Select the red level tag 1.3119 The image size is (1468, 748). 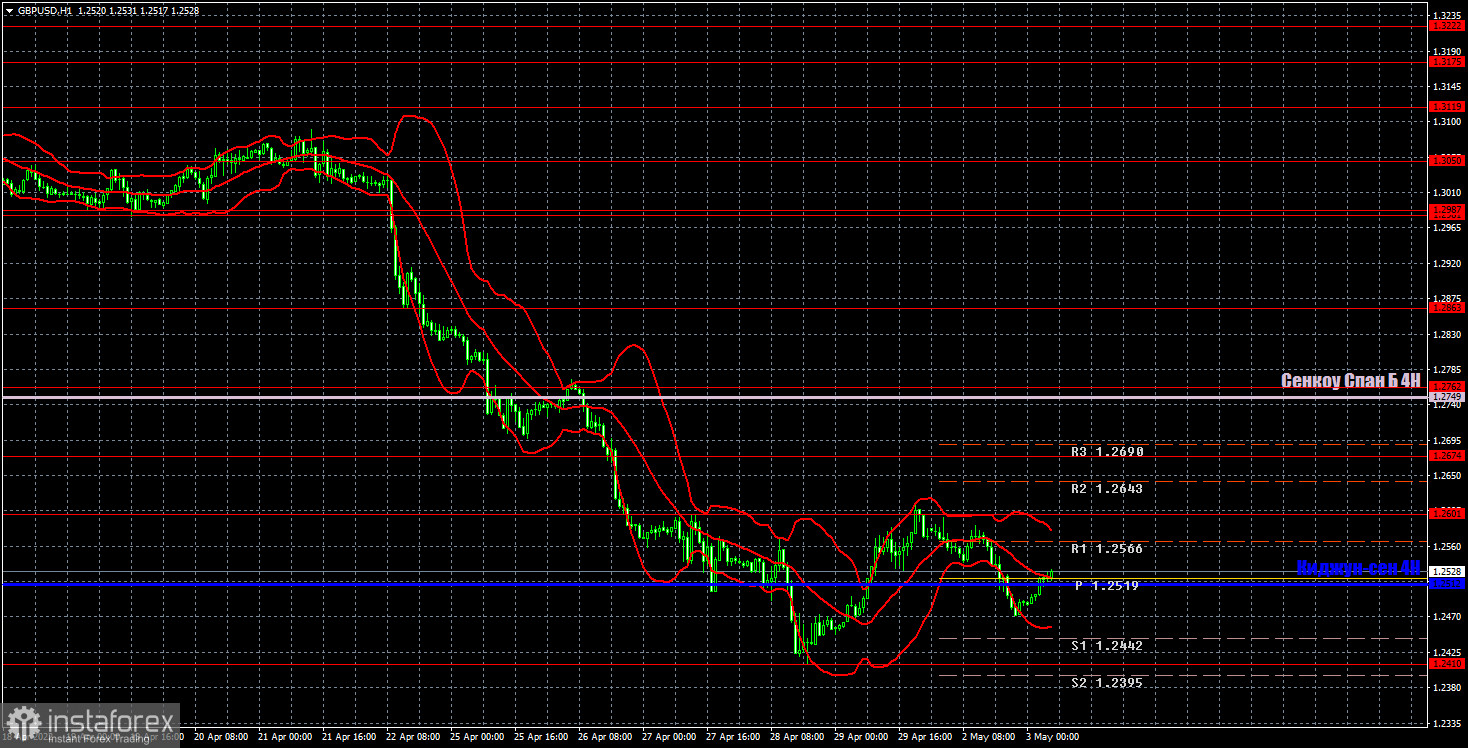1447,106
